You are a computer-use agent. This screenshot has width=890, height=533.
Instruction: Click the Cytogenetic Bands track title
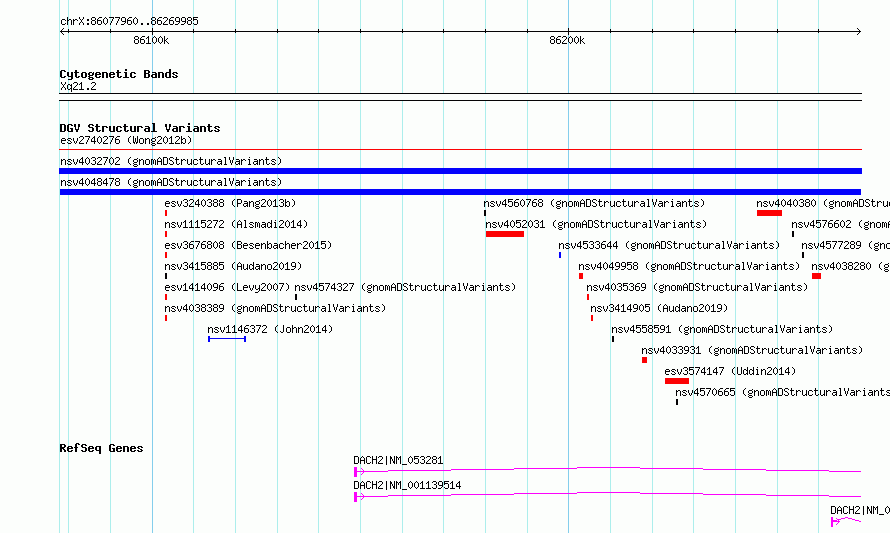tap(119, 74)
